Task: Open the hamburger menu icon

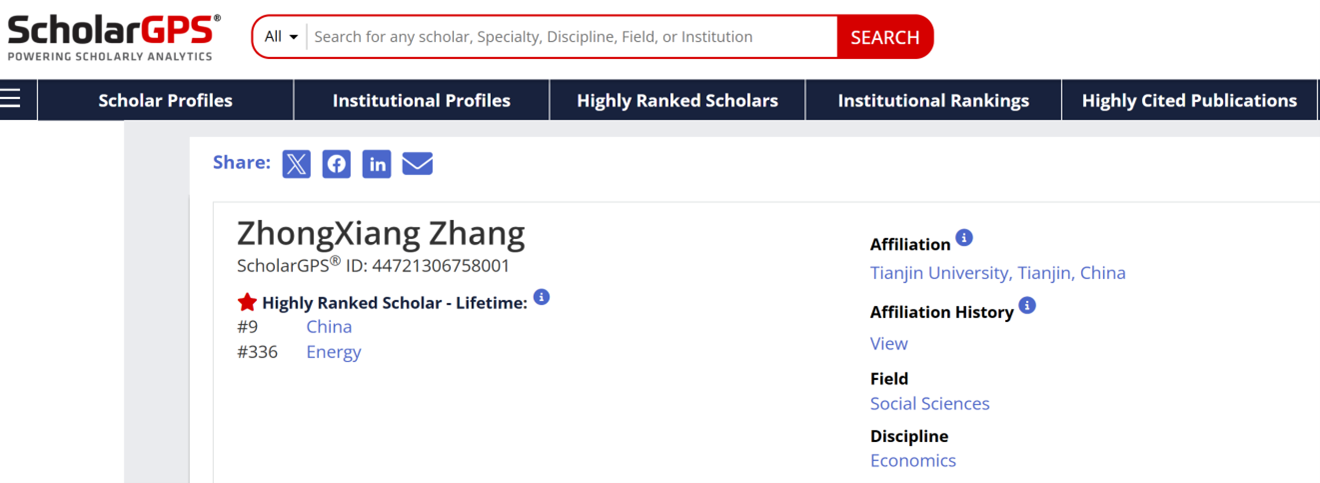Action: point(11,99)
